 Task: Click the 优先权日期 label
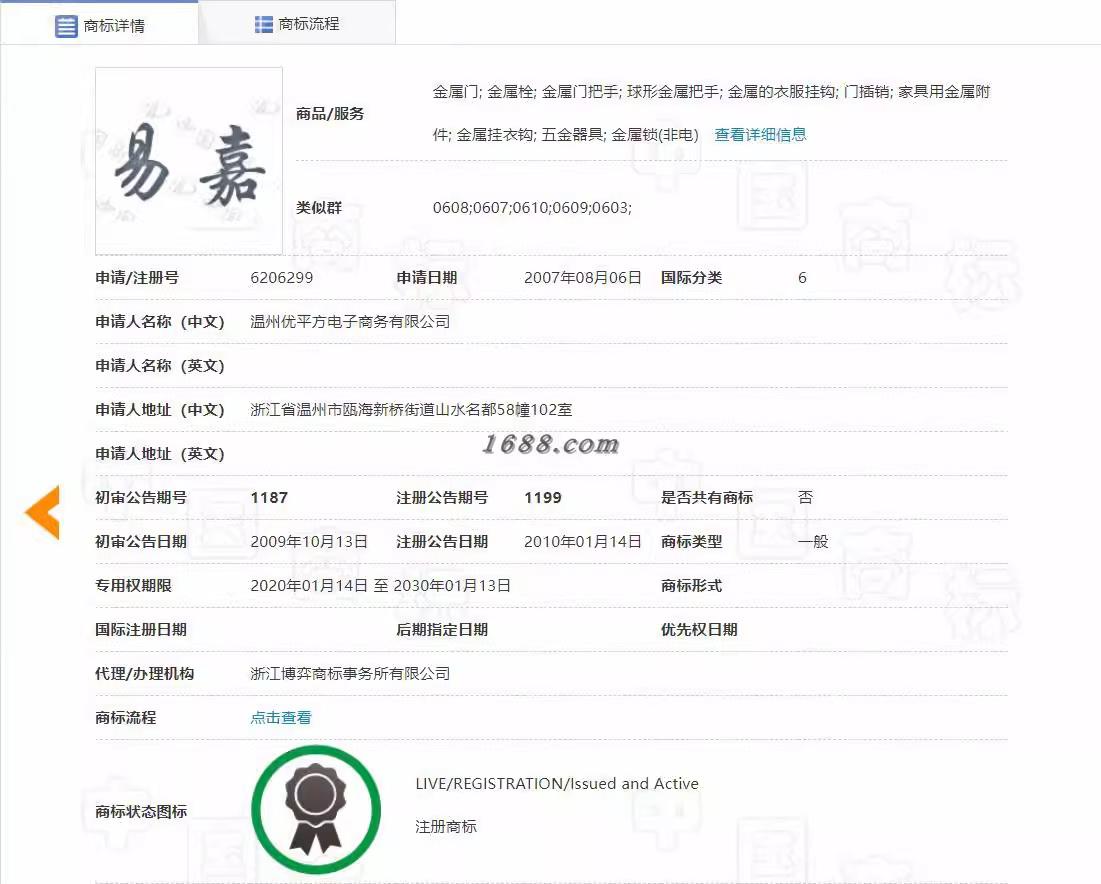(x=699, y=630)
